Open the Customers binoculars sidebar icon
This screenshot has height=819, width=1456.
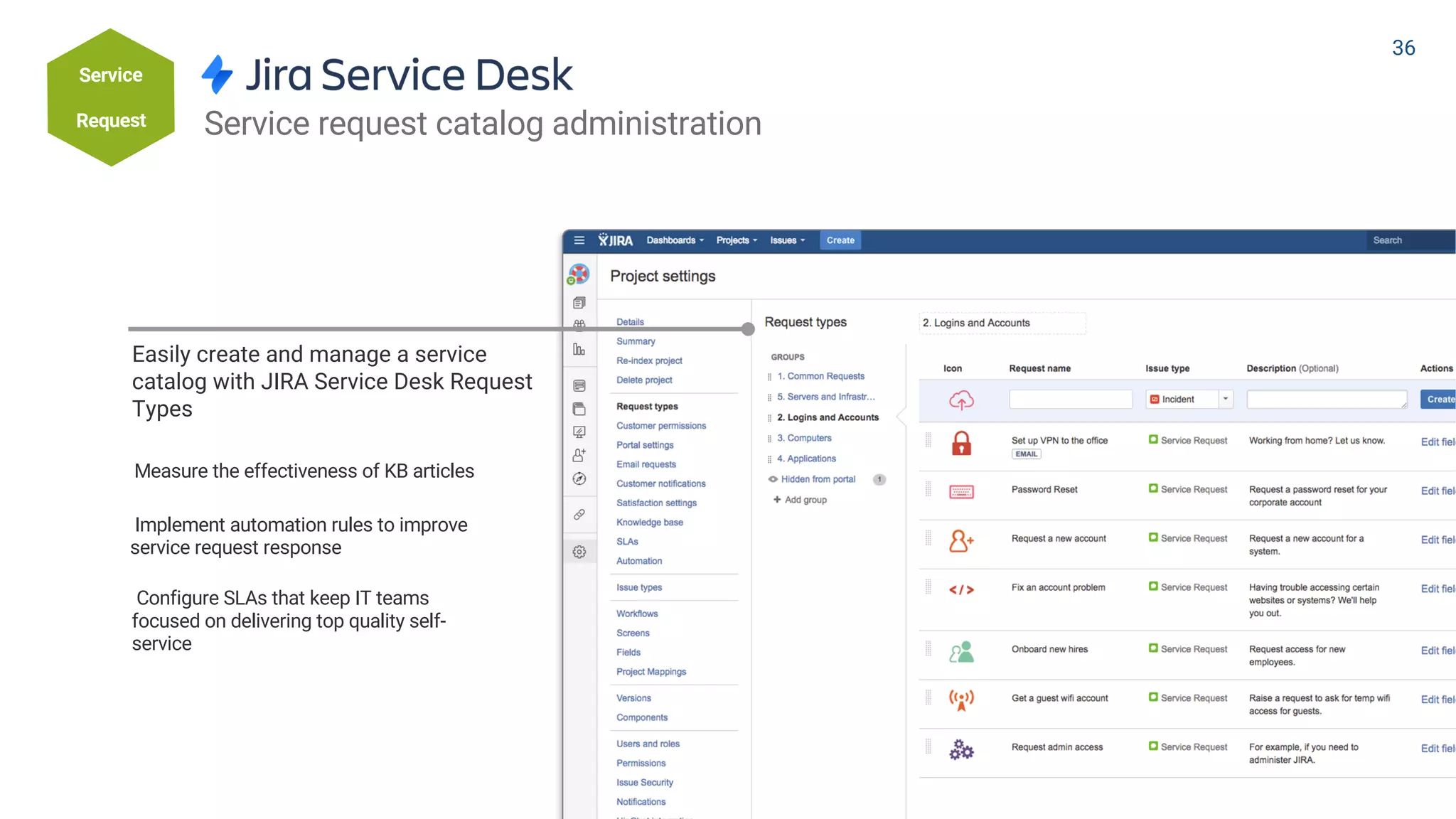[579, 325]
